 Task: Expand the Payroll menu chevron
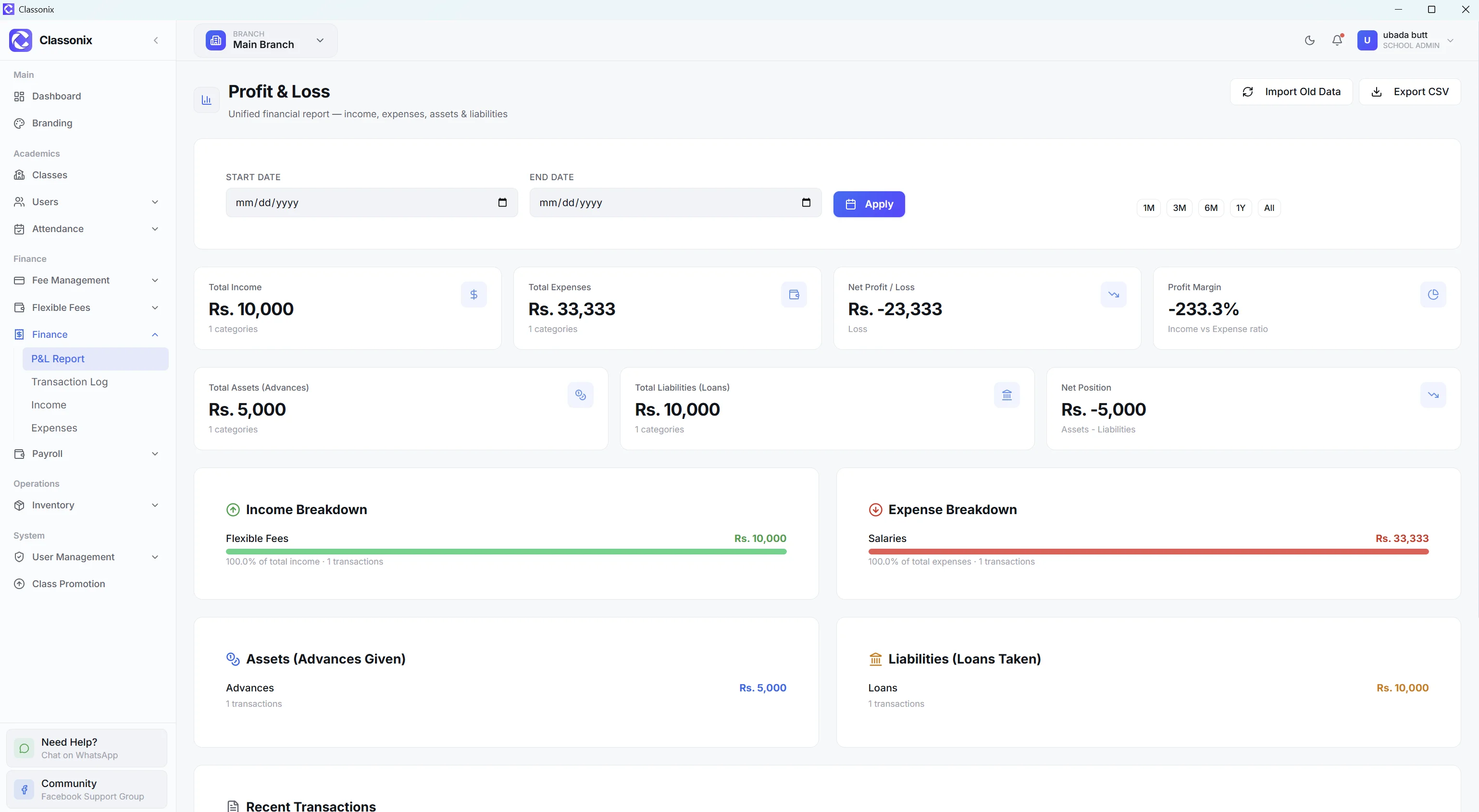tap(155, 454)
